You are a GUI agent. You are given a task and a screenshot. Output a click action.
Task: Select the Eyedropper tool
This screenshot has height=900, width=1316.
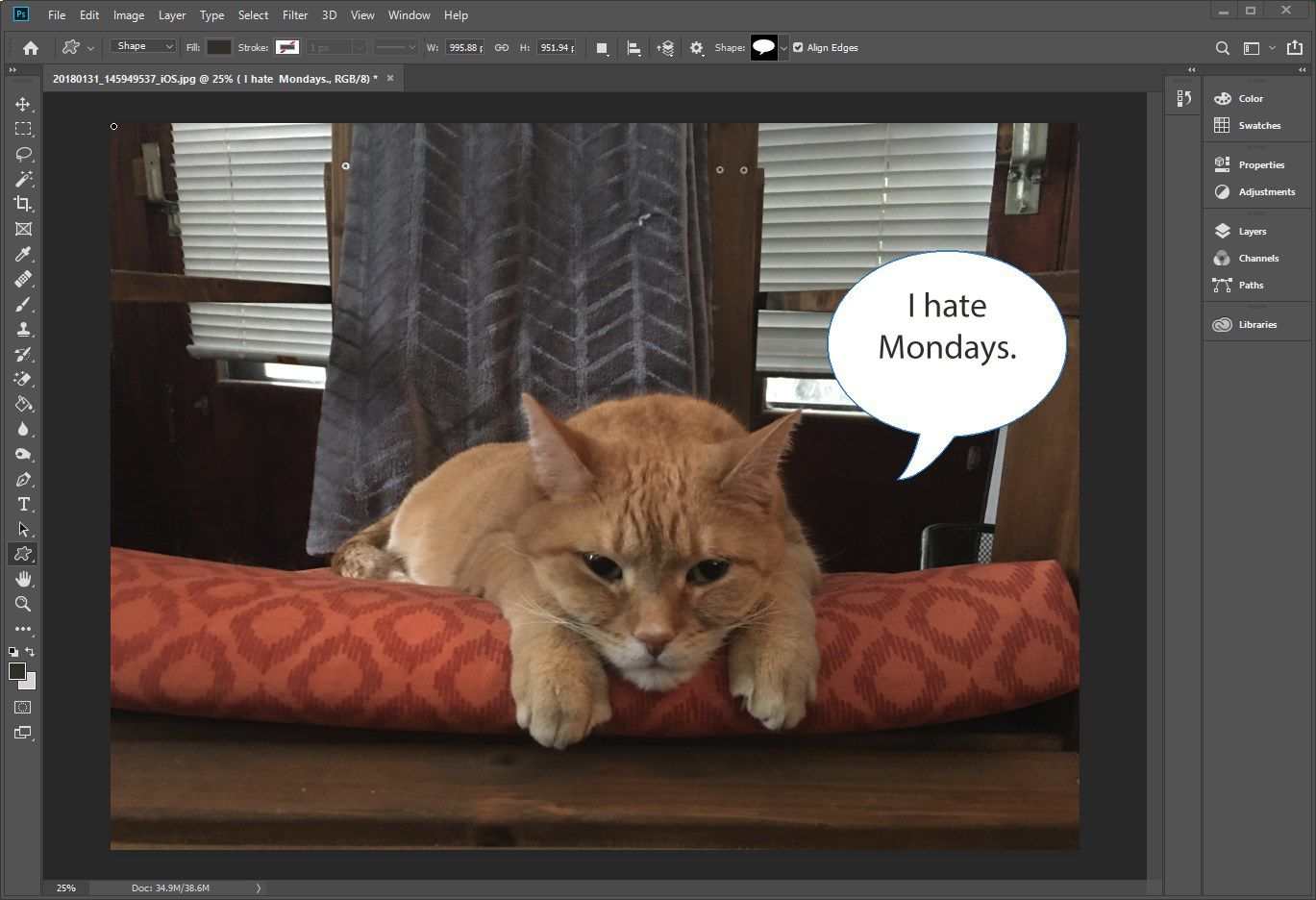click(x=23, y=254)
